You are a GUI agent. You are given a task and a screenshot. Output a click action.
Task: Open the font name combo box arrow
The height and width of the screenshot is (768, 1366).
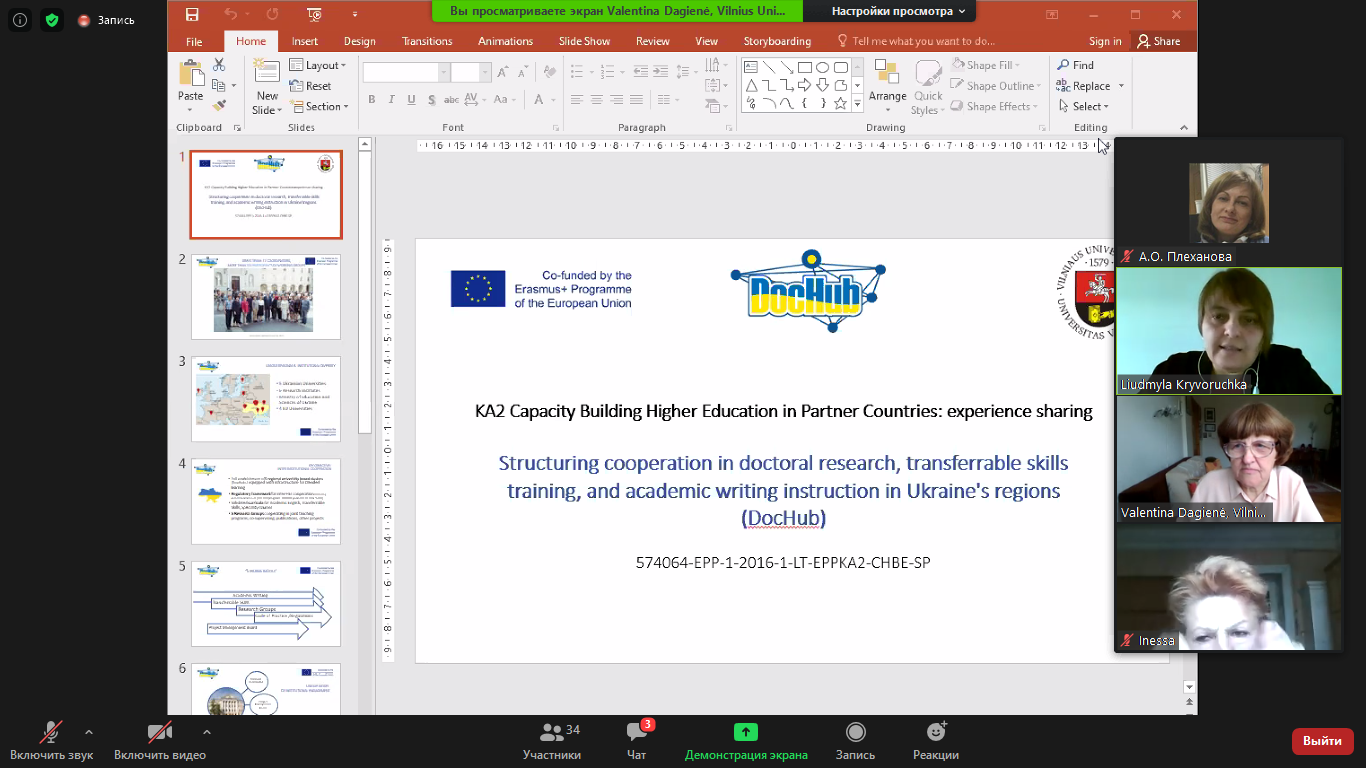click(444, 72)
